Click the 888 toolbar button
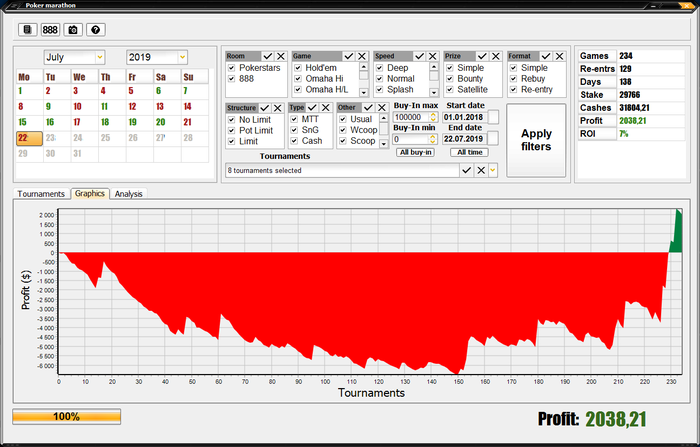Screen dimensions: 700x447 50,29
